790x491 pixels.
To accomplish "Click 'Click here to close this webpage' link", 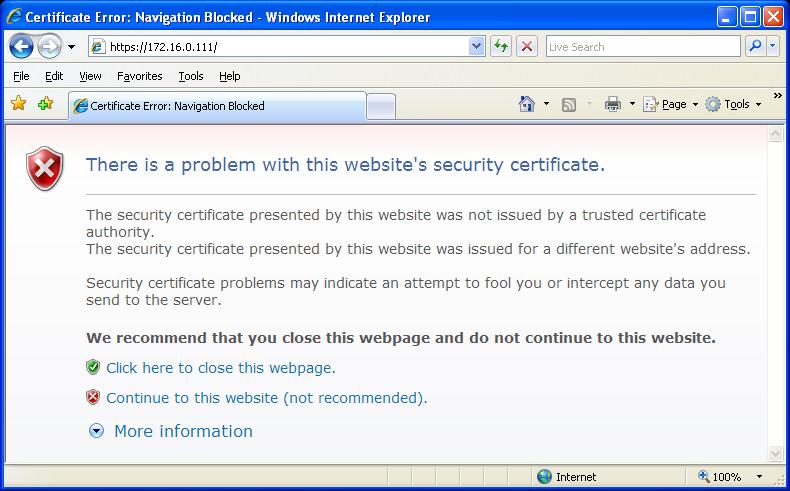I will [221, 368].
